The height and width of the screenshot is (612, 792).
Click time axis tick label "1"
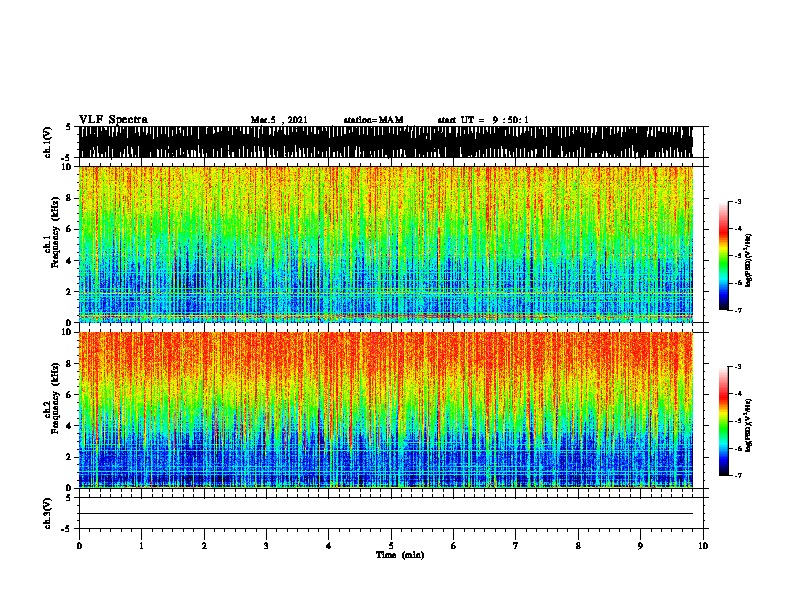(x=141, y=546)
